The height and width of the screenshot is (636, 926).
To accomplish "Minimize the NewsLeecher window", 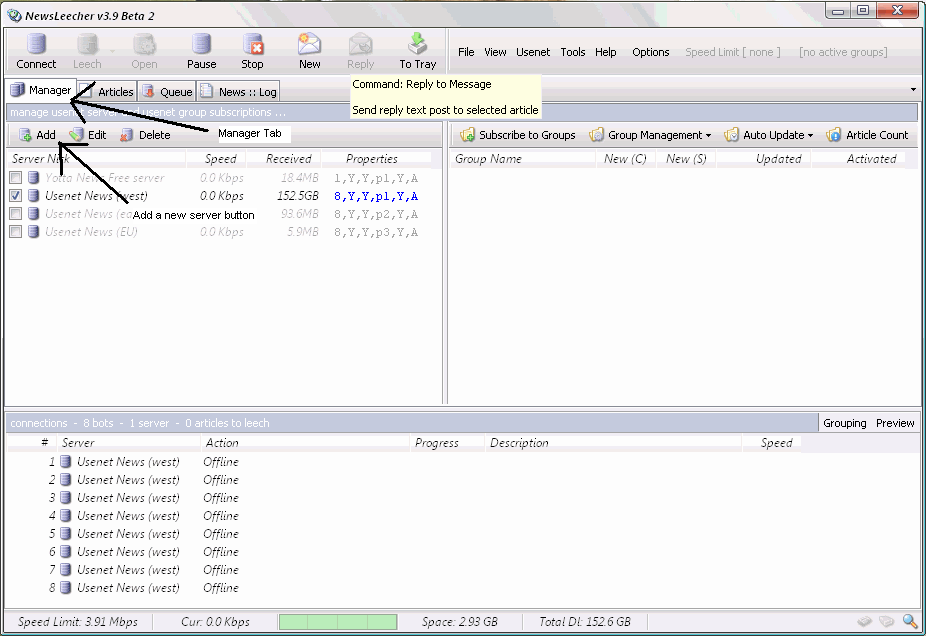I will [837, 11].
